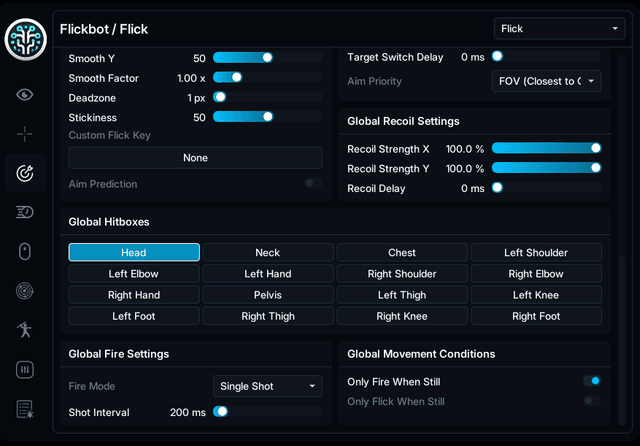Select the Right Shoulder hitbox
Screen dimensions: 640x446
click(x=402, y=274)
